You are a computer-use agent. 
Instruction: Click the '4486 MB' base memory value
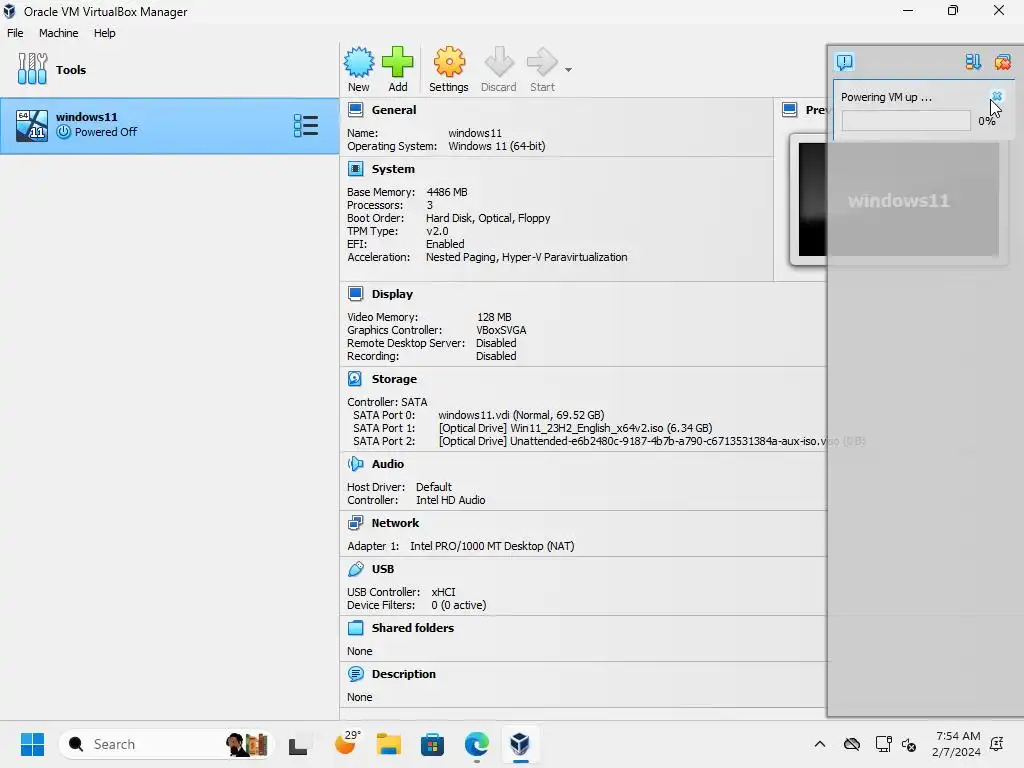tap(447, 192)
